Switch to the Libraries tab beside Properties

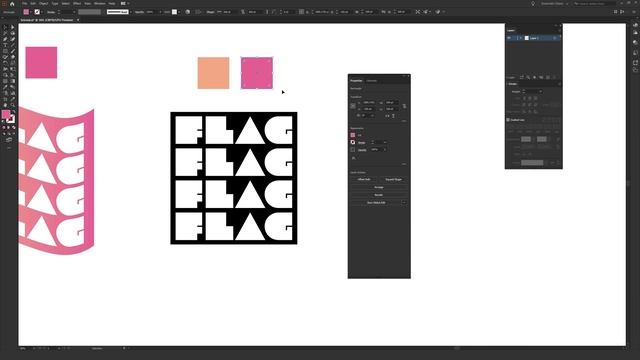click(x=371, y=81)
